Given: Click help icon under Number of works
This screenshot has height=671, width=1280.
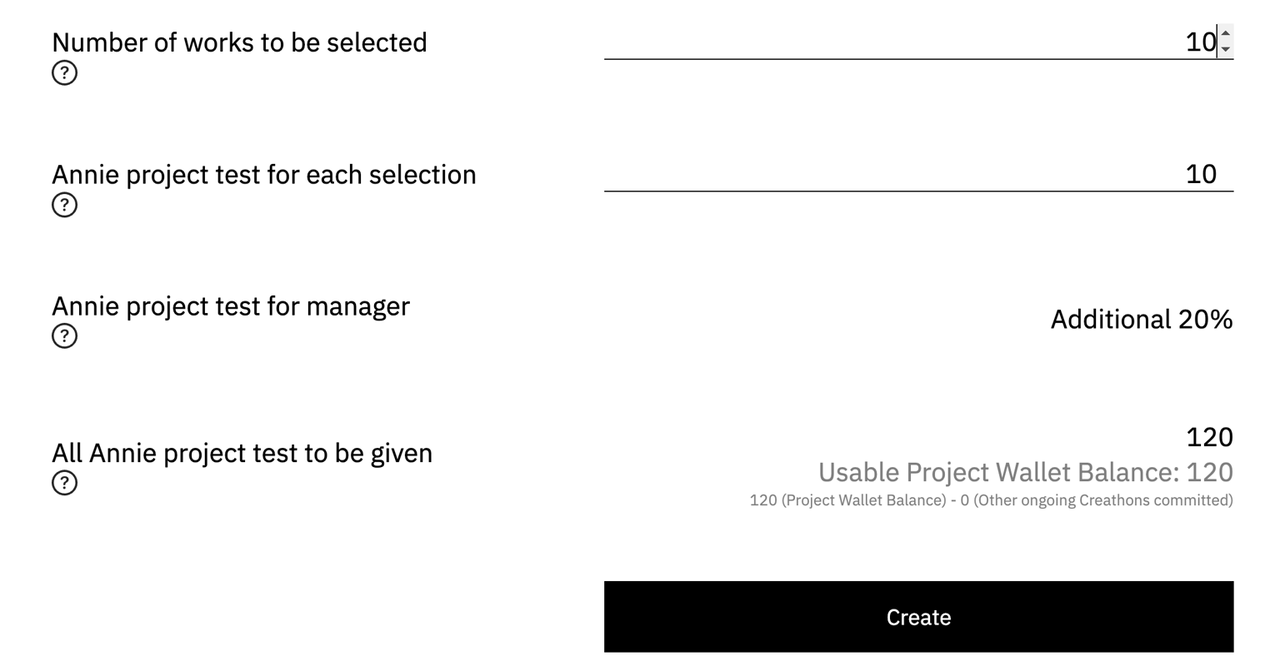Looking at the screenshot, I should pos(64,73).
